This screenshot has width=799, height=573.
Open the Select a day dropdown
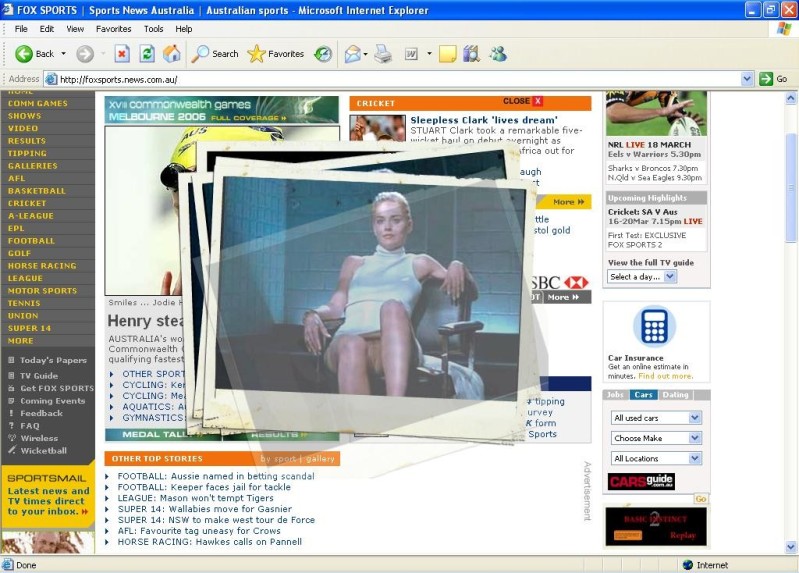click(642, 277)
